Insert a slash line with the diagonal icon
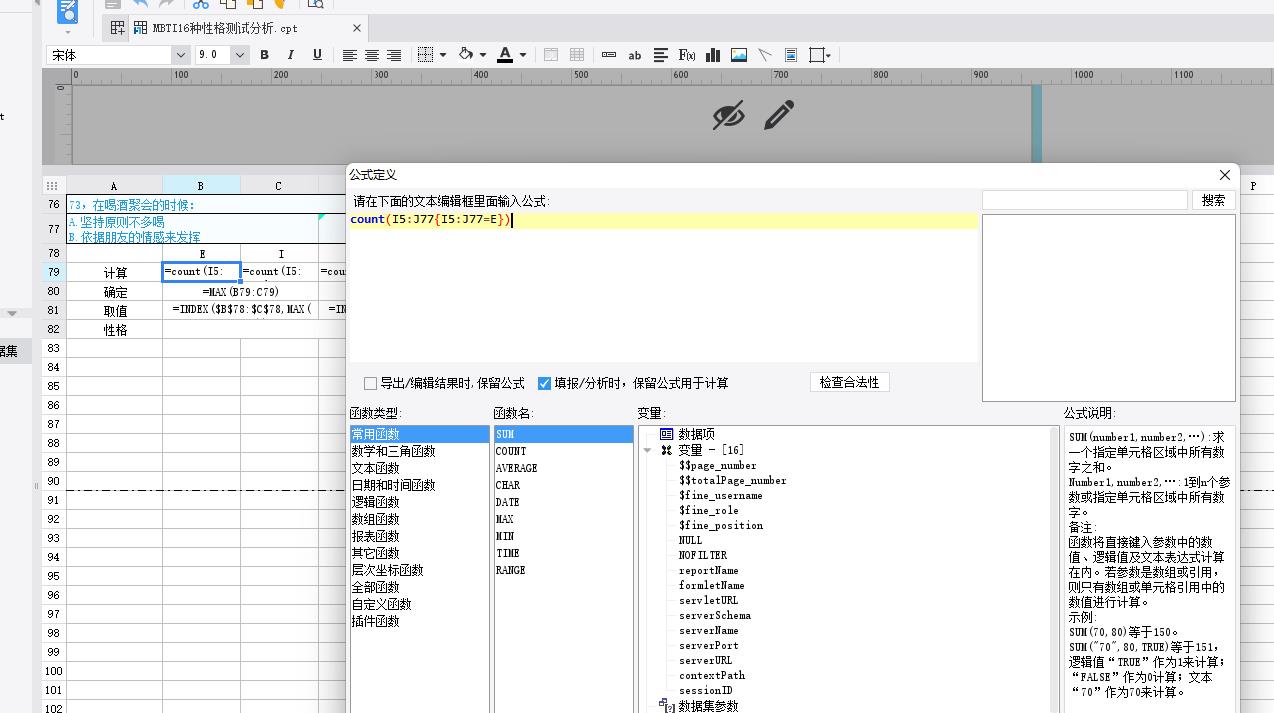The image size is (1274, 713). click(x=765, y=55)
